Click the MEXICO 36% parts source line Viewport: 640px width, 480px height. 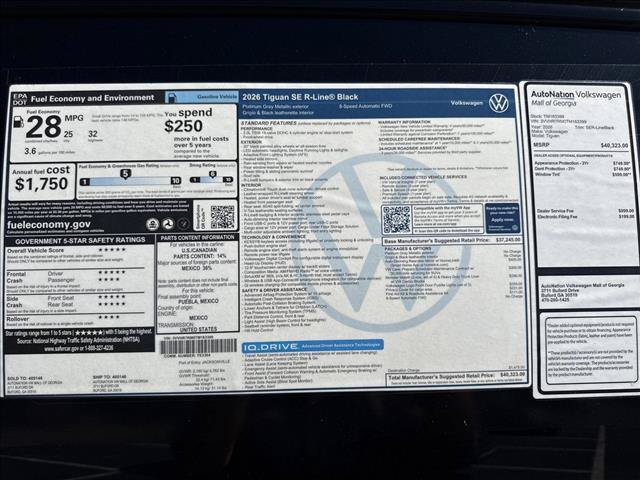[x=197, y=268]
